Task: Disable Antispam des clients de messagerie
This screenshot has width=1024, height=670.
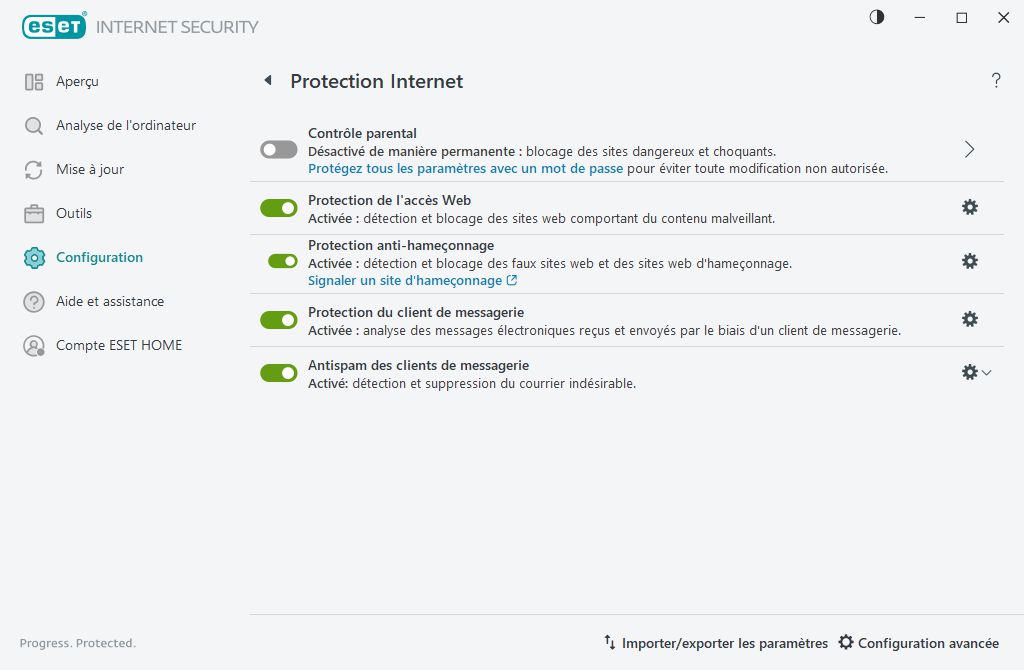Action: [x=279, y=373]
